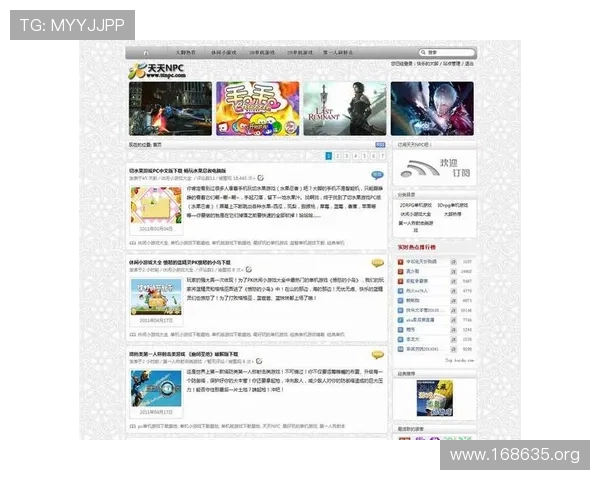Click the search icon in ranking row ten
The width and height of the screenshot is (600, 480).
pyautogui.click(x=453, y=349)
